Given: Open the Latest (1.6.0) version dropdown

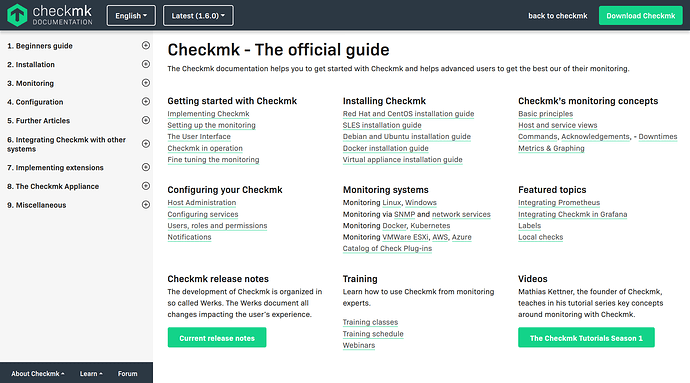Looking at the screenshot, I should [198, 16].
